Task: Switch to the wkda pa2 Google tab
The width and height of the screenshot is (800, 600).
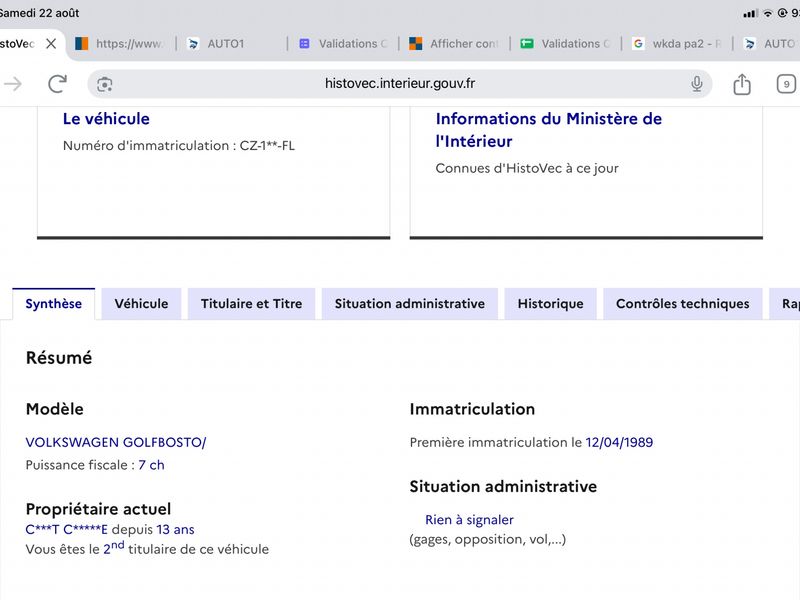Action: pyautogui.click(x=677, y=44)
